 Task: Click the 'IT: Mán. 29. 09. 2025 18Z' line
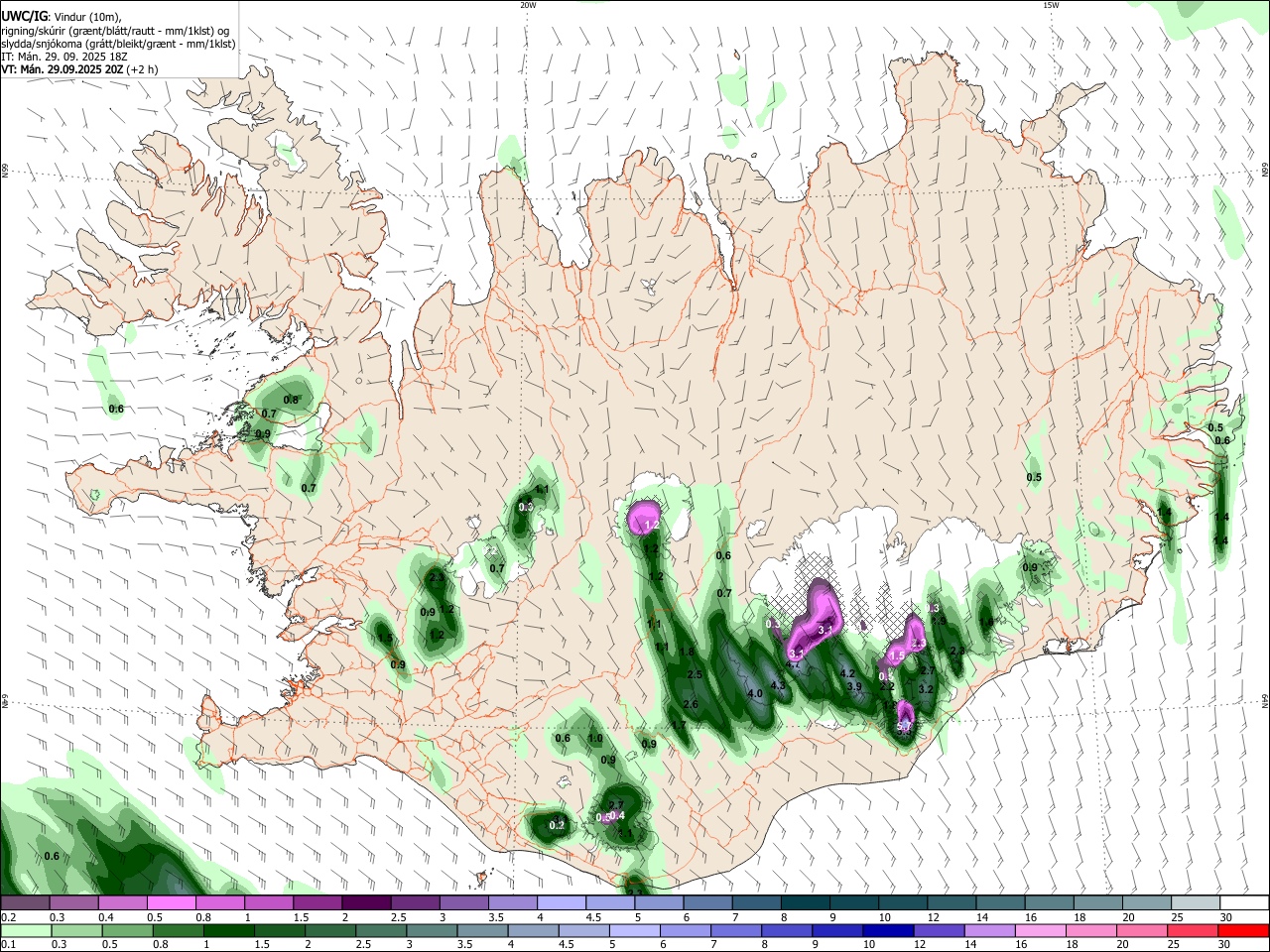click(64, 58)
